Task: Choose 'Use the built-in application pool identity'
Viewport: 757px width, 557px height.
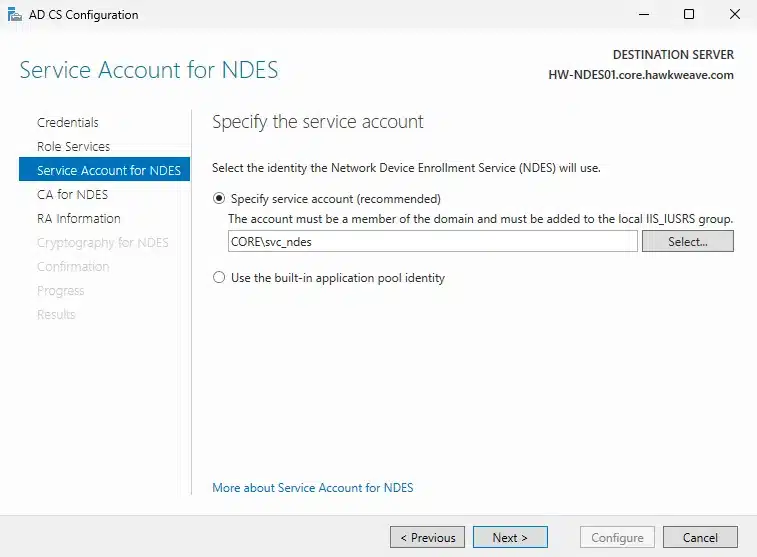Action: 220,278
